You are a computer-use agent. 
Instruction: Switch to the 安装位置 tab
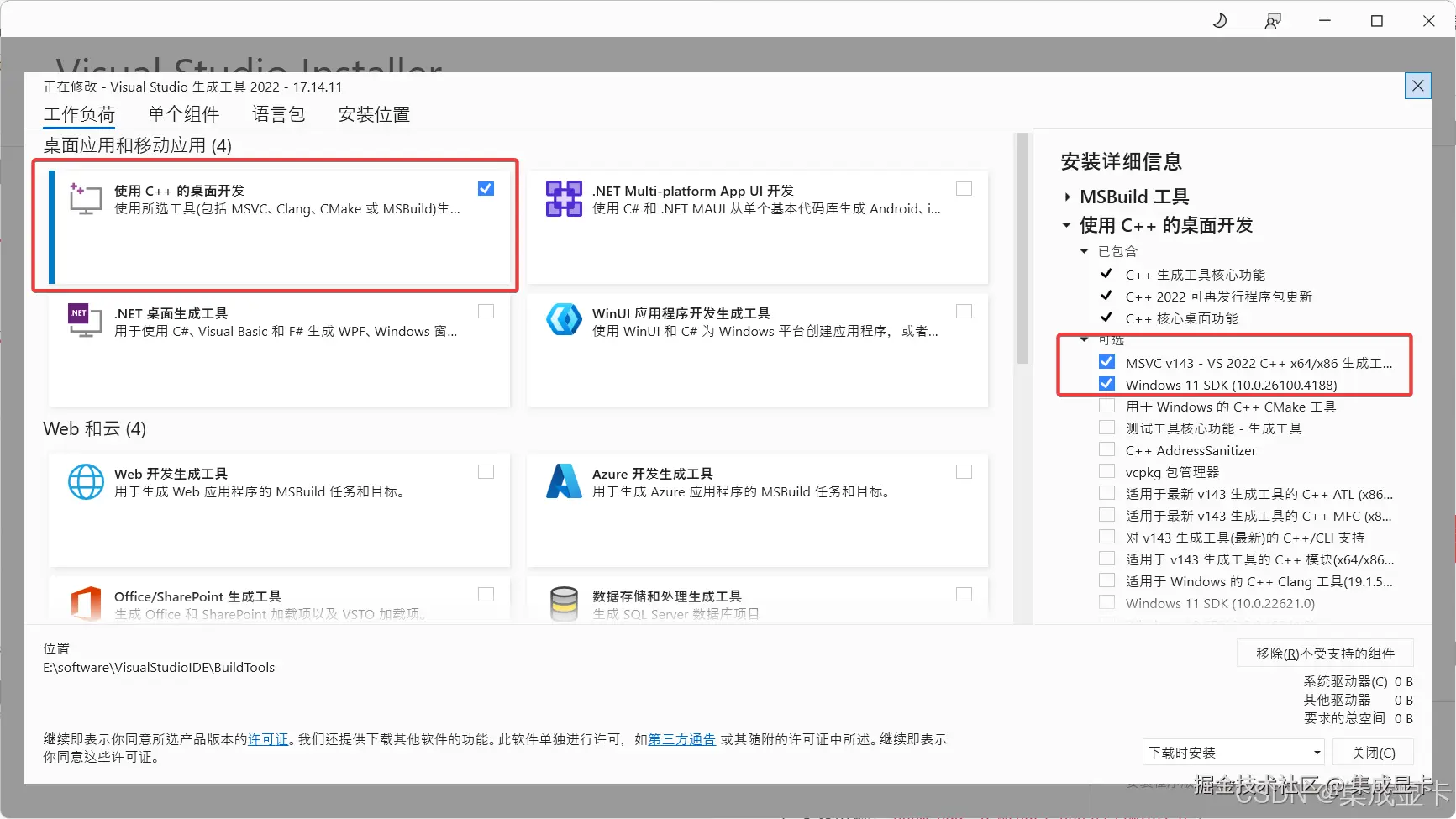(x=374, y=114)
